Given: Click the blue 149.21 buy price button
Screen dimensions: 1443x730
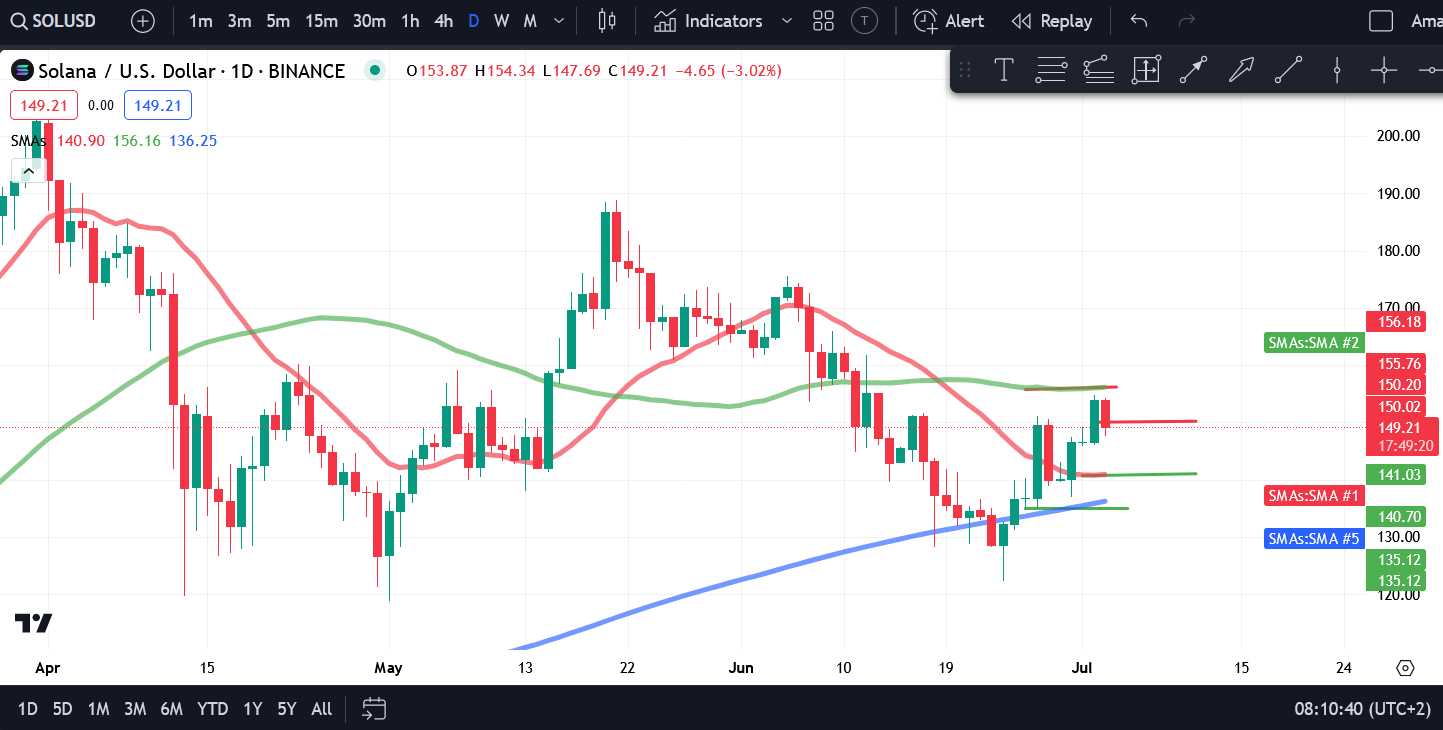Looking at the screenshot, I should [158, 105].
